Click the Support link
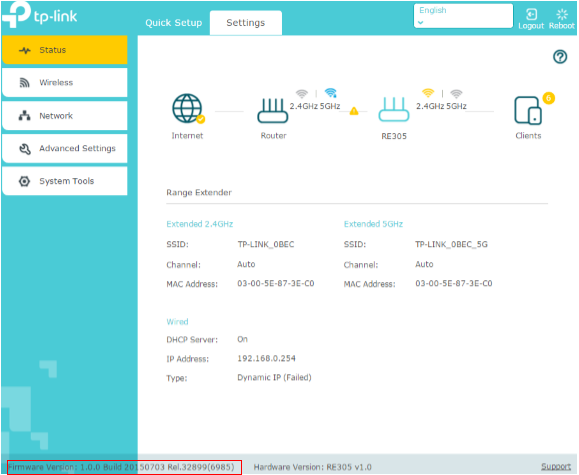 [x=556, y=467]
